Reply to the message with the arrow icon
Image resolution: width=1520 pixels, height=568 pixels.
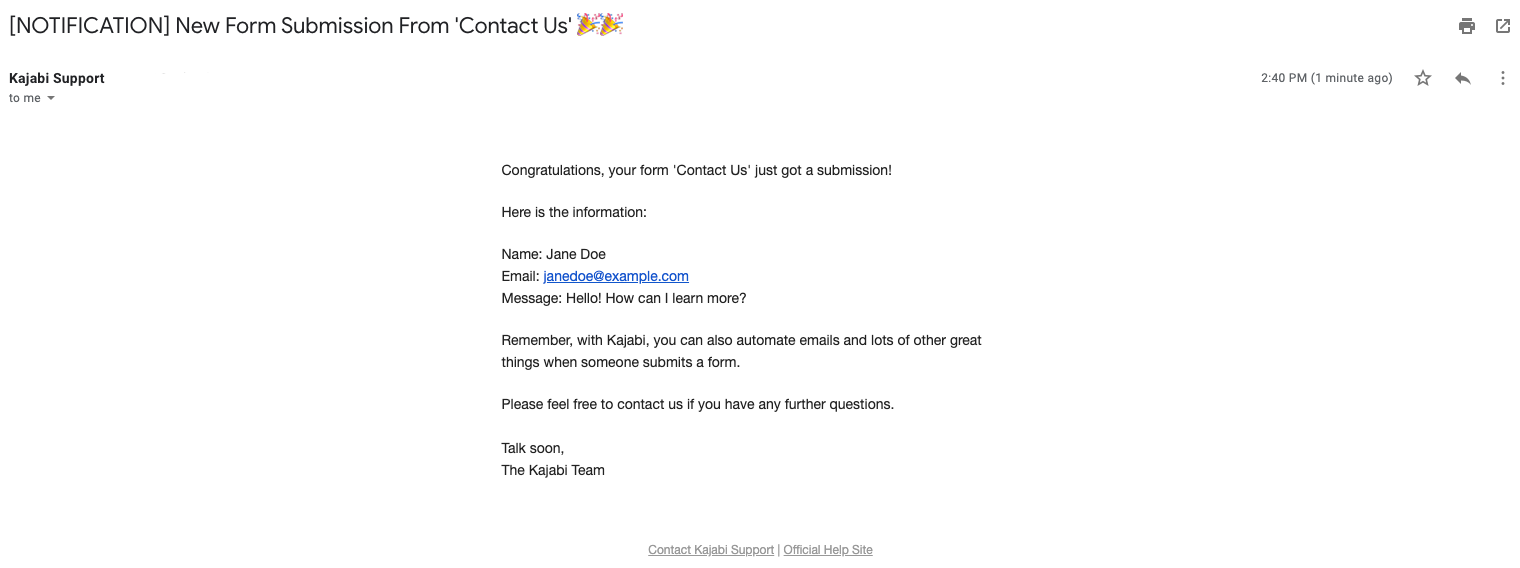point(1463,78)
